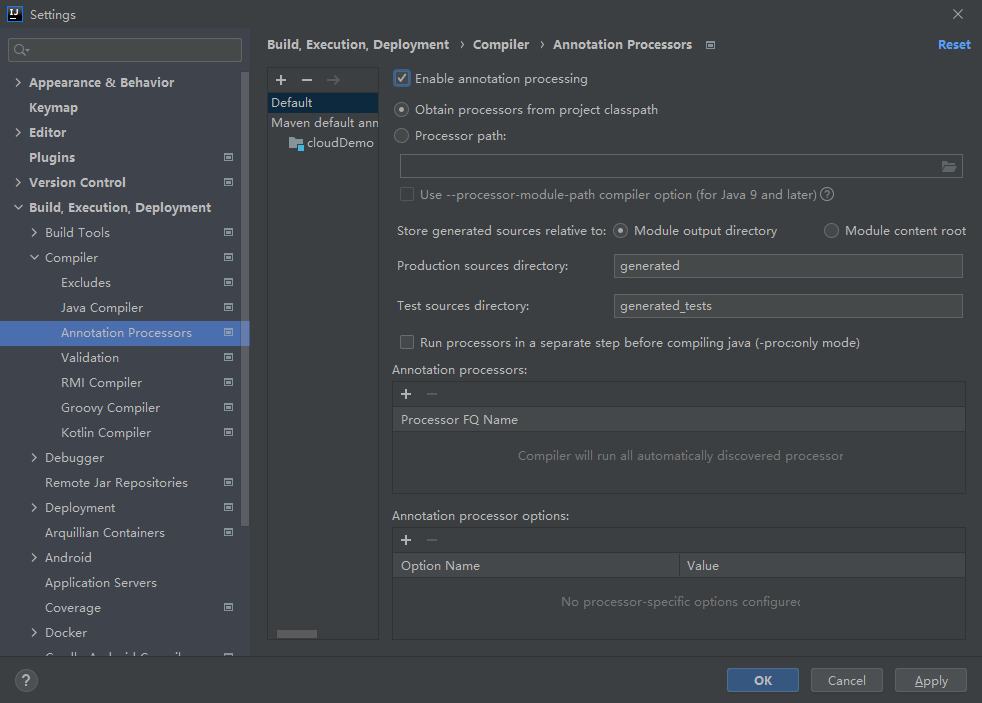Expand the Appearance & Behavior section
This screenshot has height=703, width=982.
point(18,83)
